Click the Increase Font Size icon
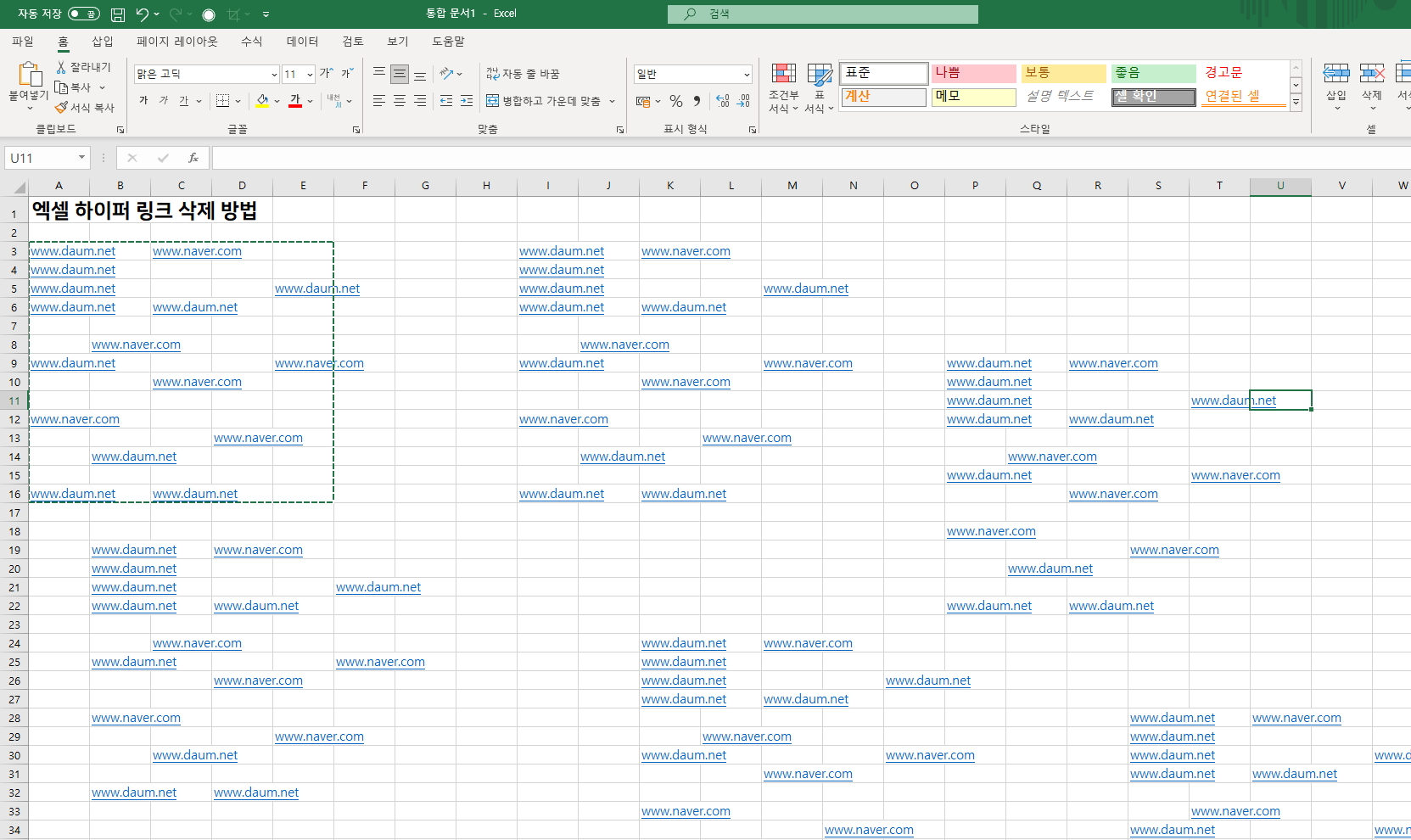This screenshot has width=1411, height=840. tap(327, 74)
